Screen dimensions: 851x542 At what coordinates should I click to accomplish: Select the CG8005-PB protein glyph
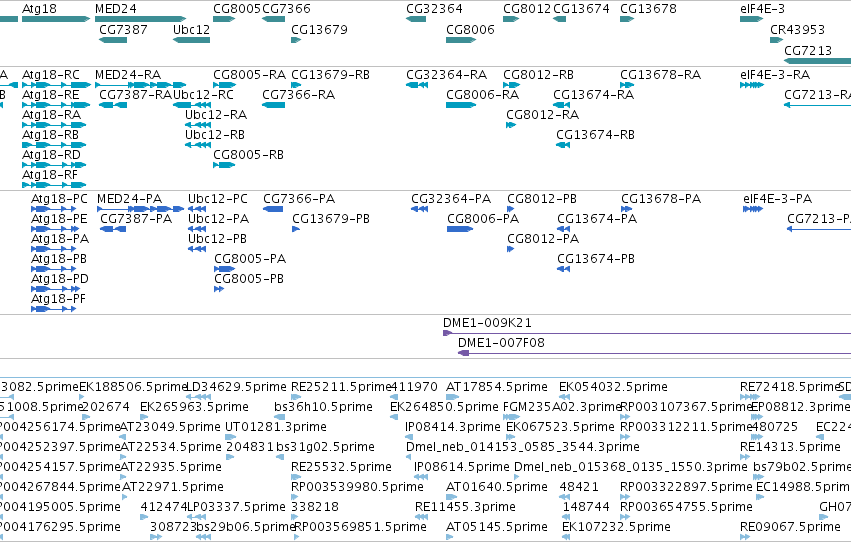[x=219, y=289]
